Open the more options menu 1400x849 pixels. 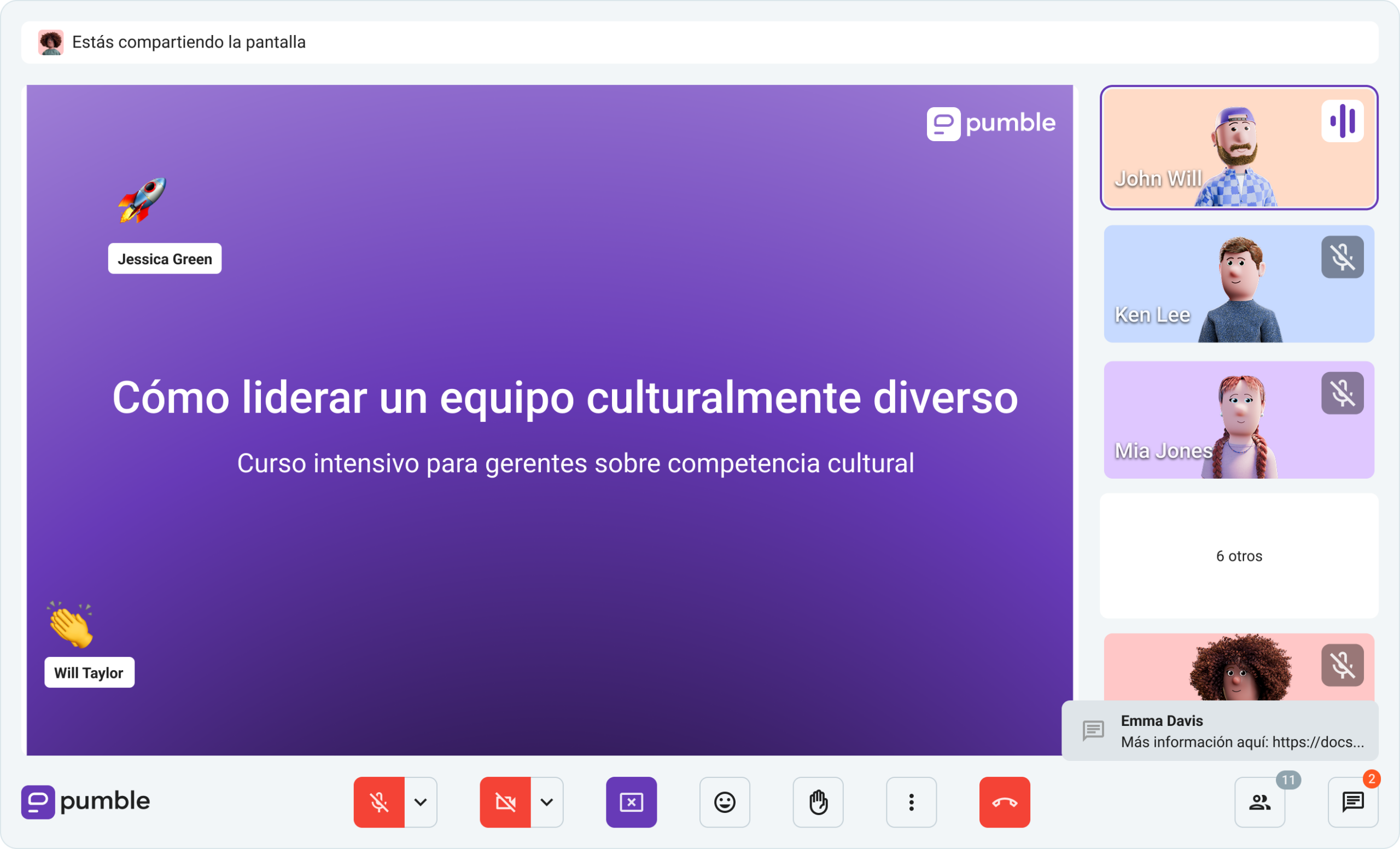(911, 802)
